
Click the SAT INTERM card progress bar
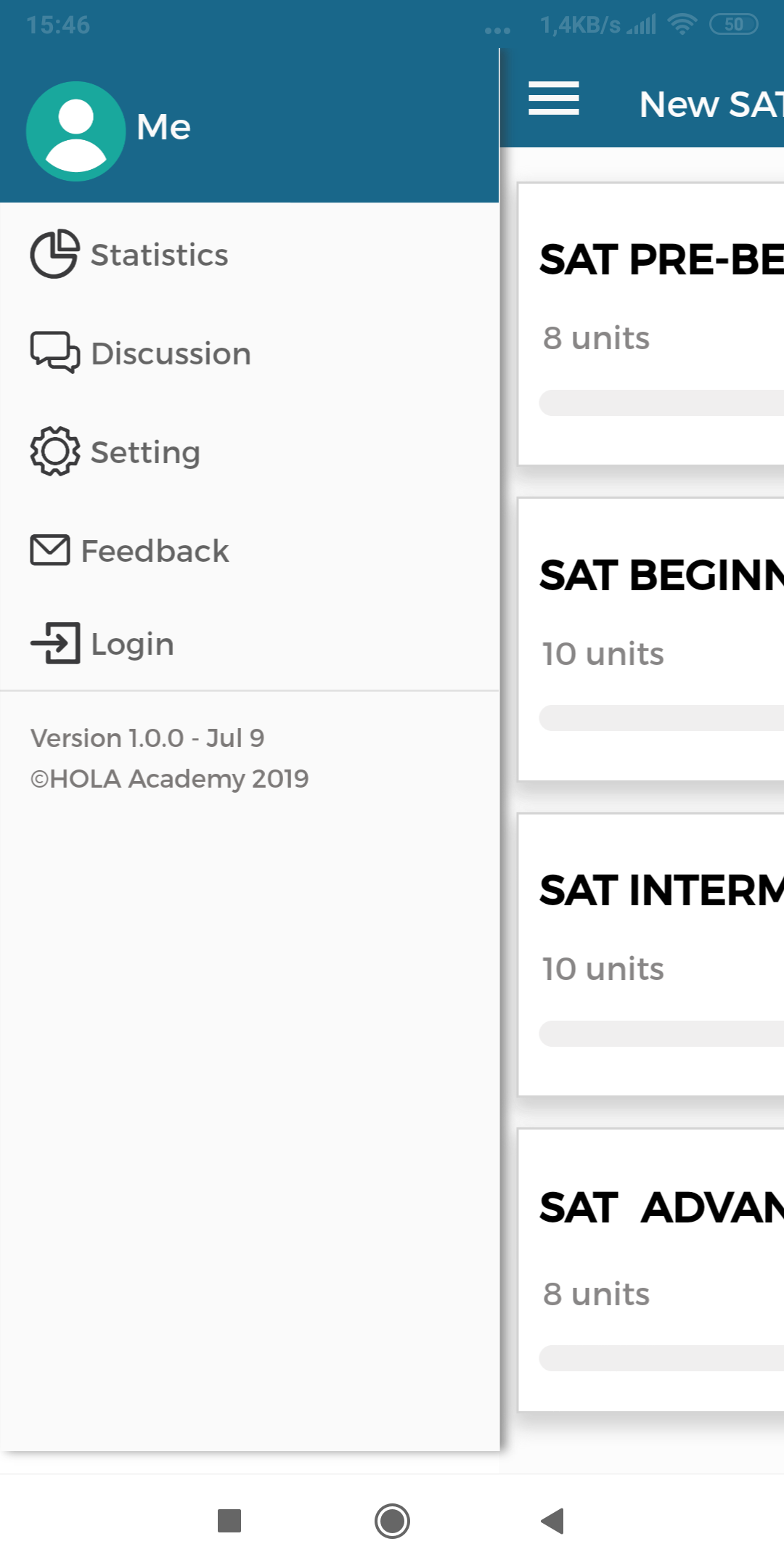(661, 1034)
